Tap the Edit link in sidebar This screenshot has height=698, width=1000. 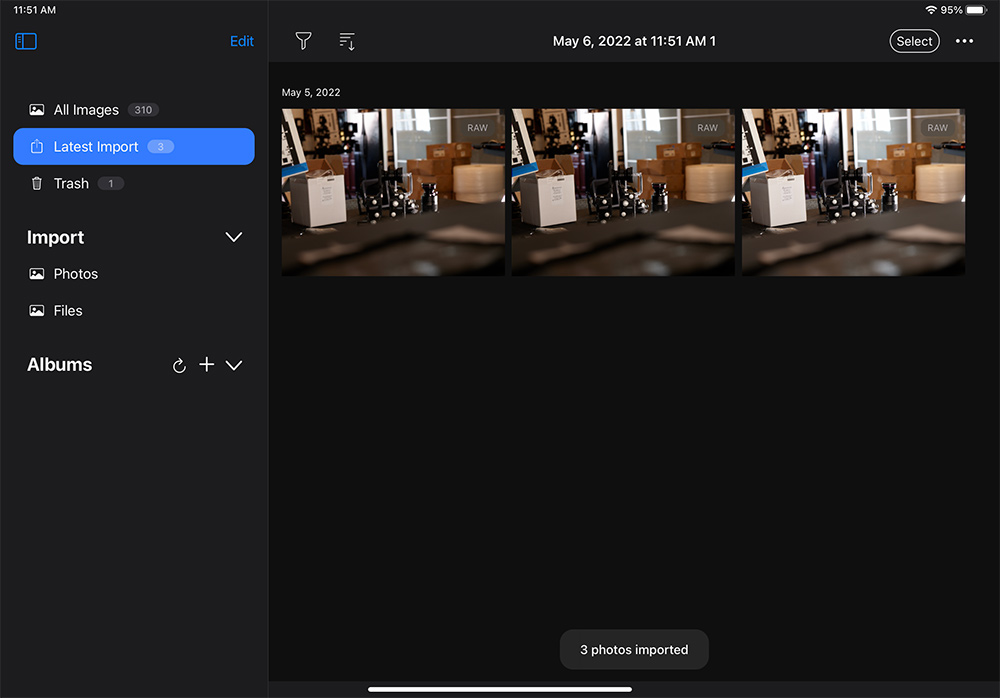[x=242, y=41]
